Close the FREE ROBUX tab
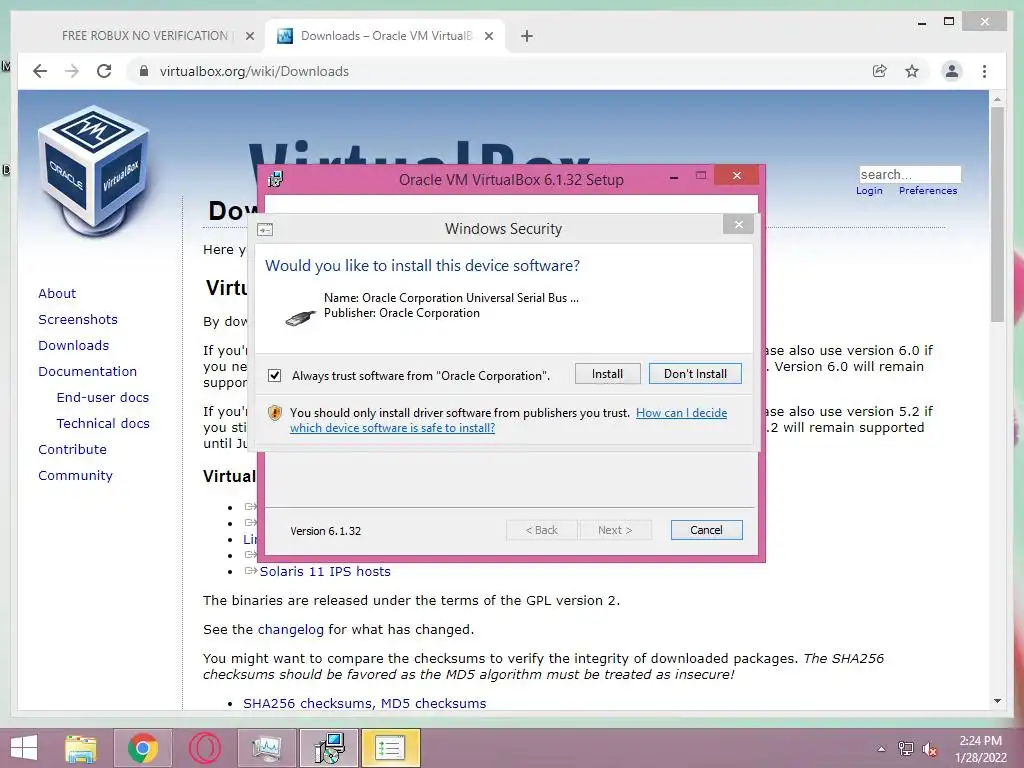 249,36
